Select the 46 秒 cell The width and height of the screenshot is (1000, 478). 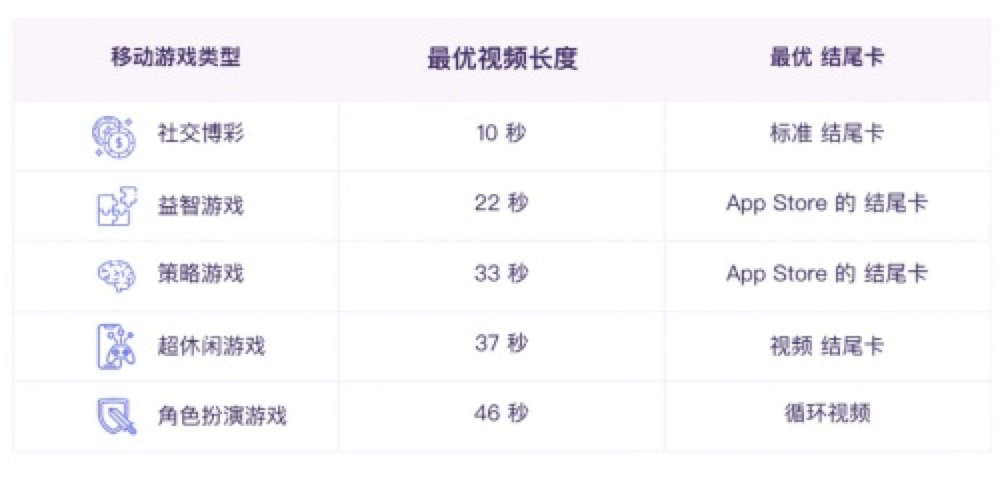pos(501,414)
